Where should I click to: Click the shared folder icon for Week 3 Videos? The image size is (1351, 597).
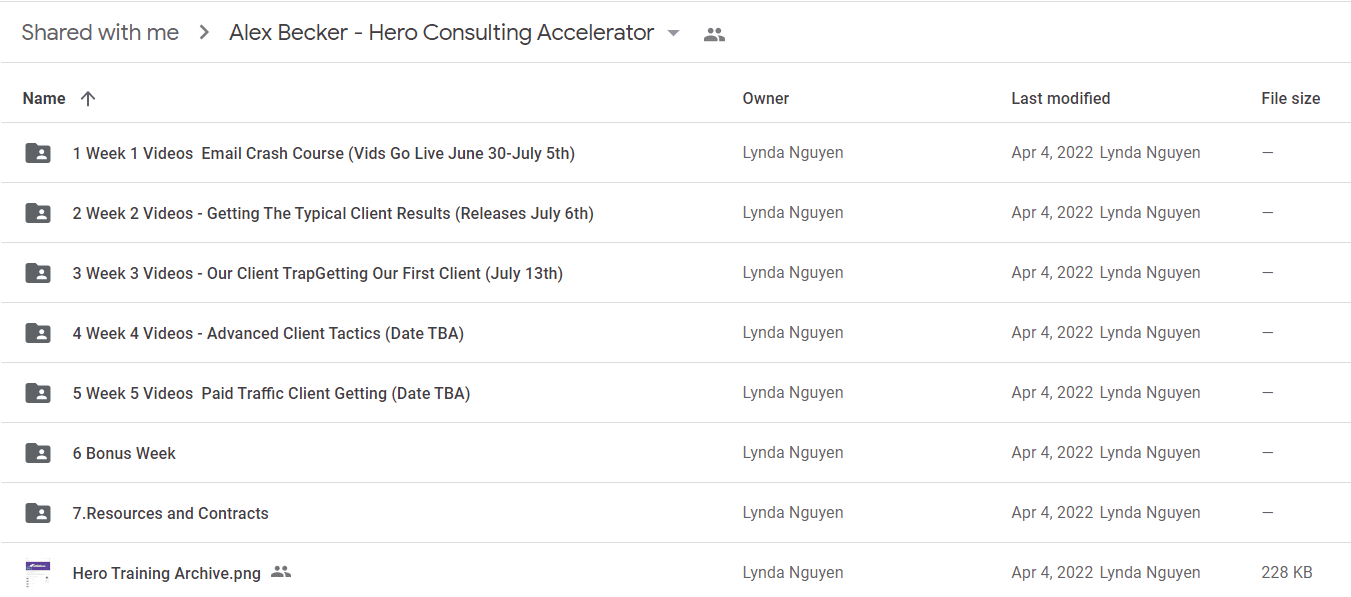tap(38, 273)
